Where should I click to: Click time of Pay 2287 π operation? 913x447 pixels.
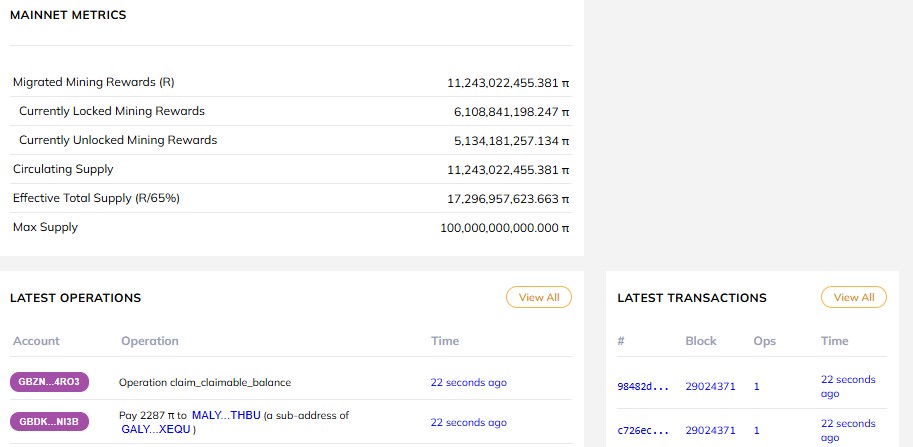point(469,423)
